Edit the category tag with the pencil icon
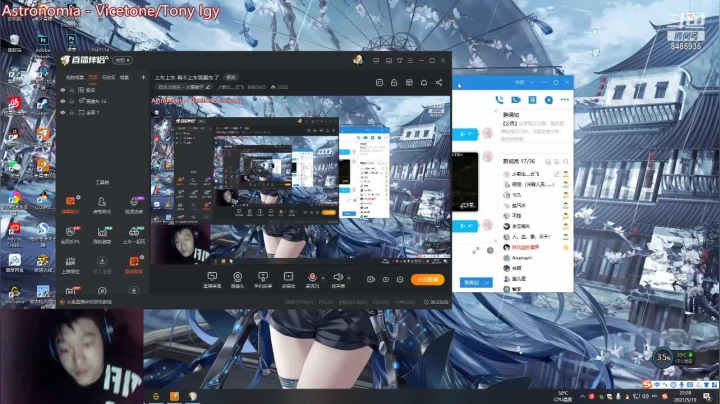This screenshot has height=404, width=720. tap(208, 87)
